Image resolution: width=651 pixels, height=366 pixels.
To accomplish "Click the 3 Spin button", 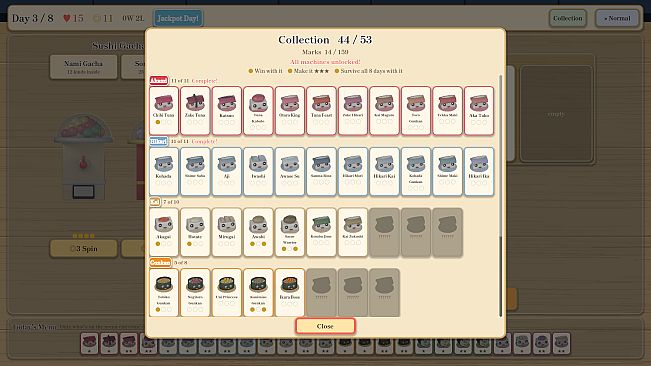I will (83, 249).
